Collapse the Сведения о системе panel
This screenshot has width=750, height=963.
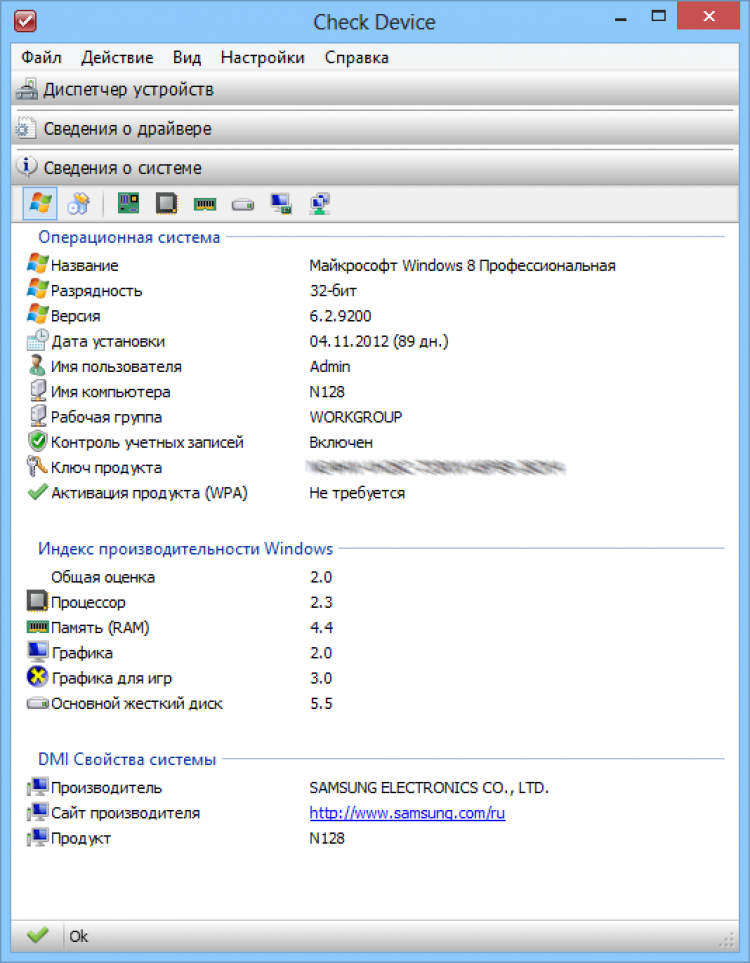pos(375,168)
